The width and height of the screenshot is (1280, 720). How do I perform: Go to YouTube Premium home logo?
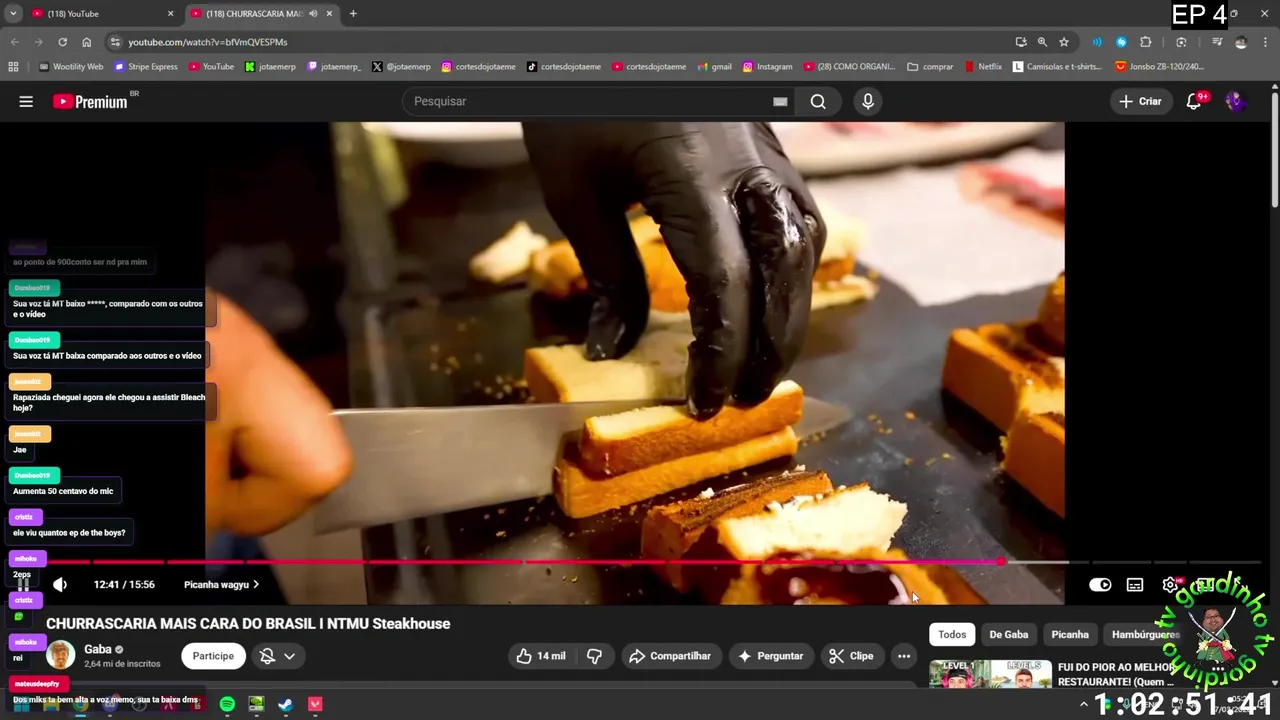(91, 101)
